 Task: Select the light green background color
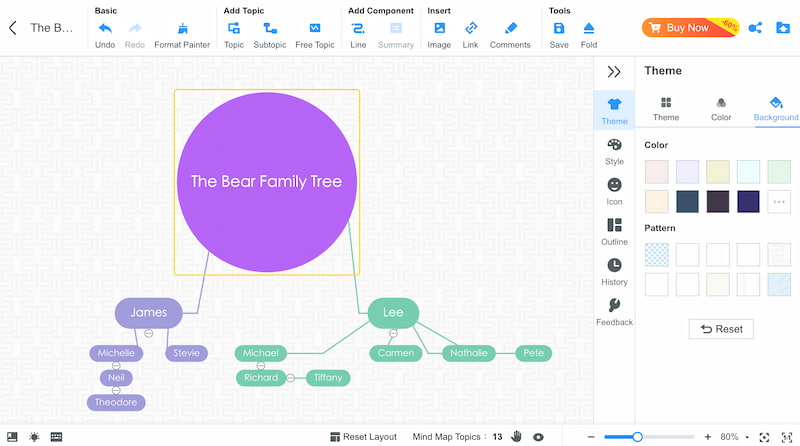779,172
